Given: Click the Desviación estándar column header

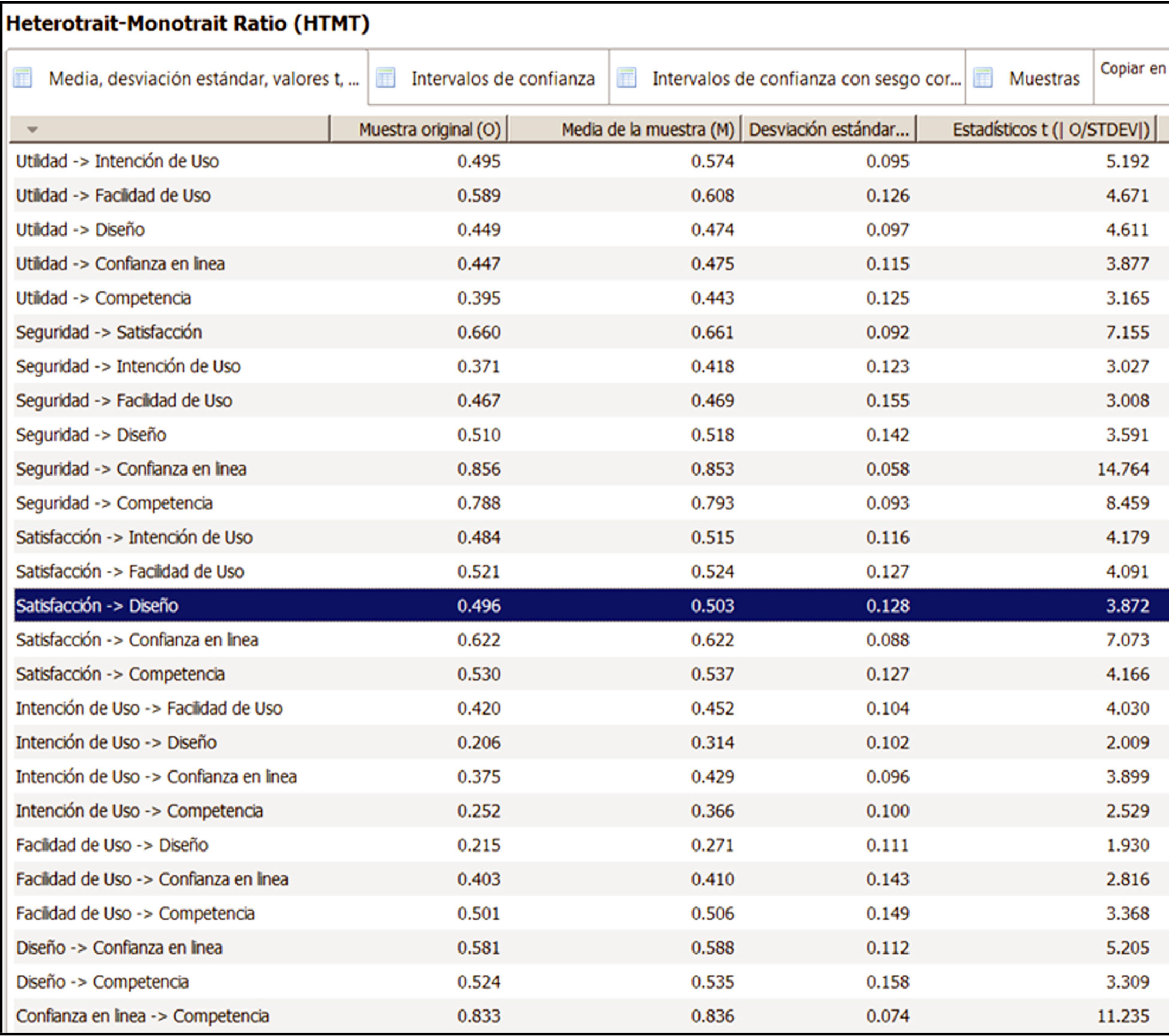Looking at the screenshot, I should tap(829, 129).
